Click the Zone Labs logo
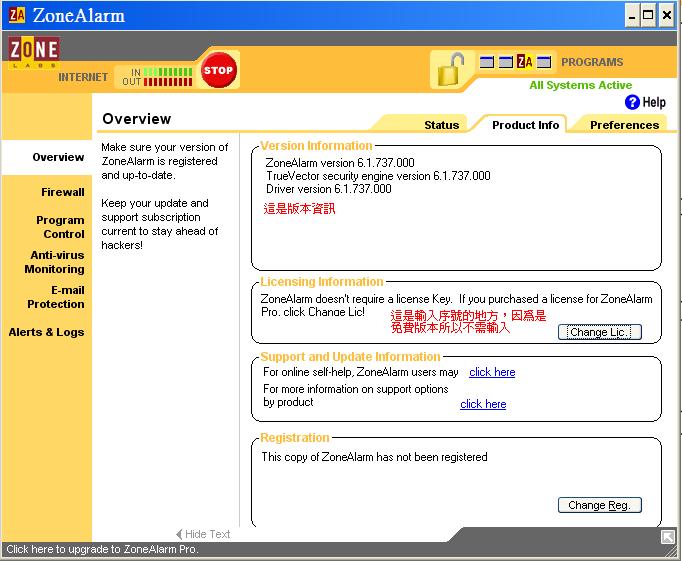Image resolution: width=682 pixels, height=561 pixels. [34, 52]
